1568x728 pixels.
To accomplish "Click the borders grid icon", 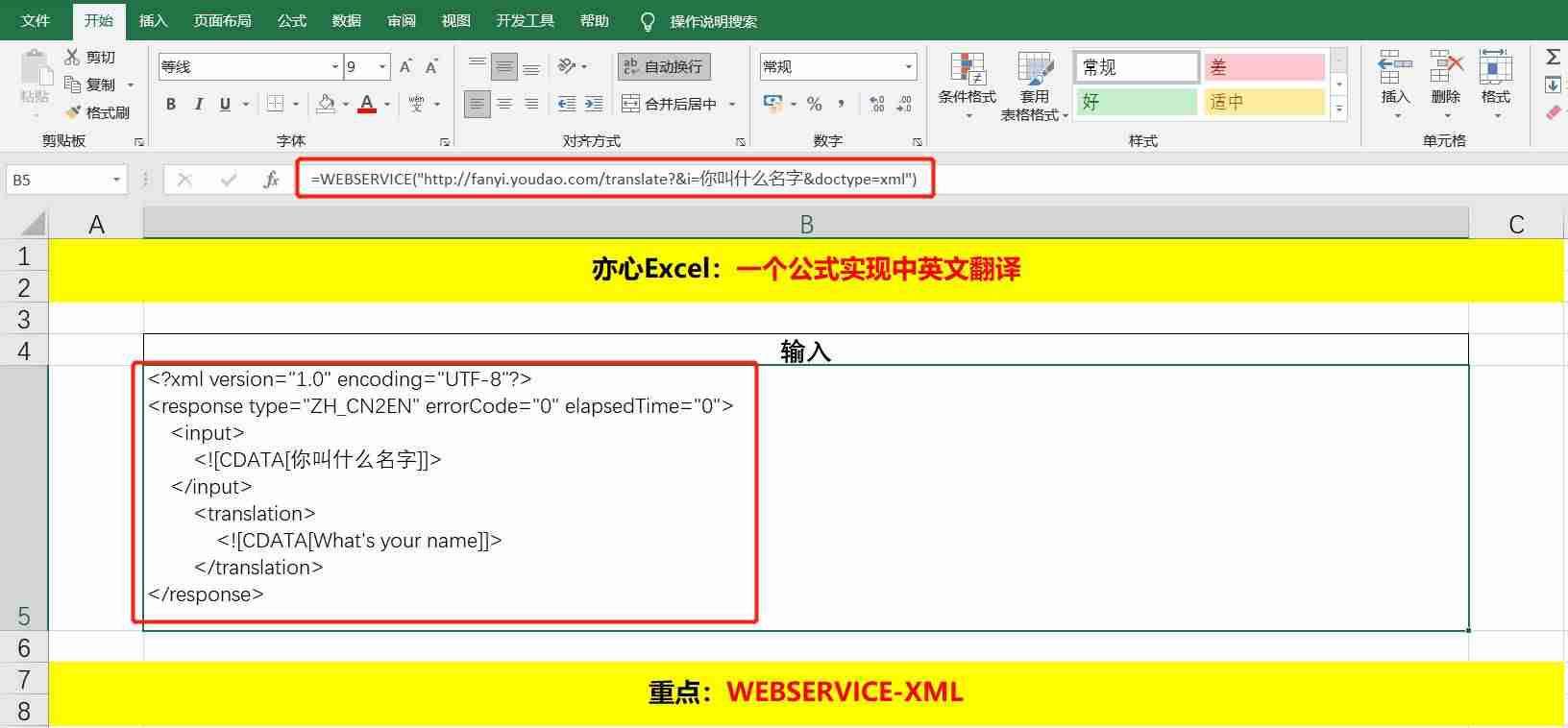I will [x=276, y=103].
